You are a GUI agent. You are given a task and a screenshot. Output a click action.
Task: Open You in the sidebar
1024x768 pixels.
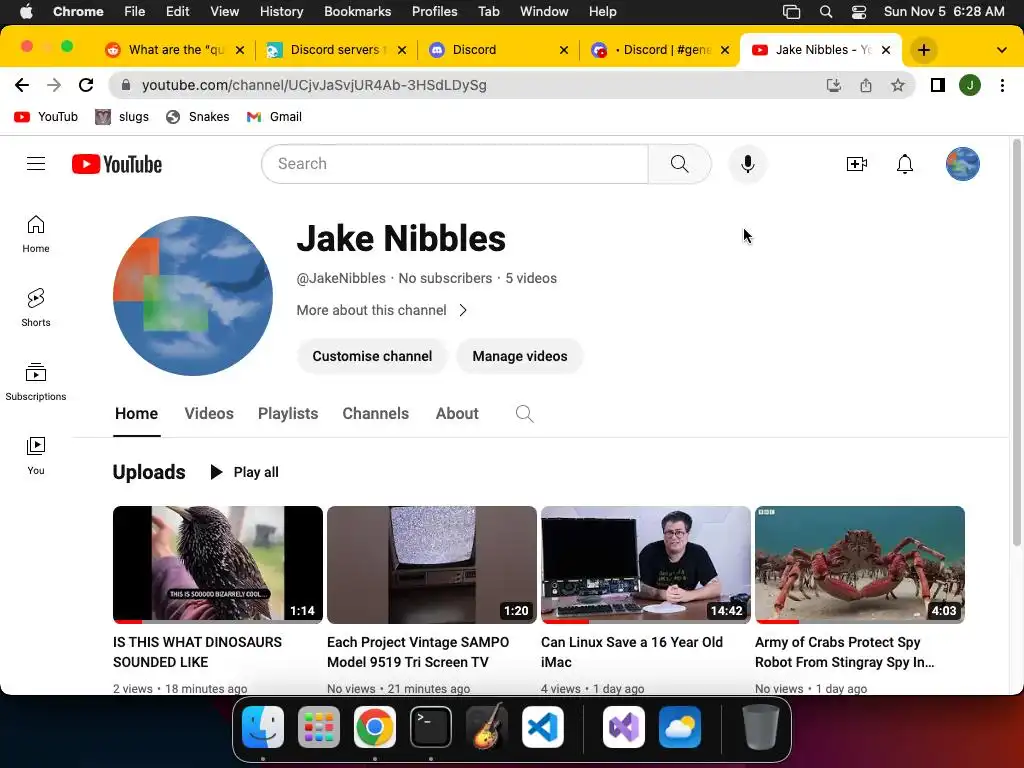[36, 456]
